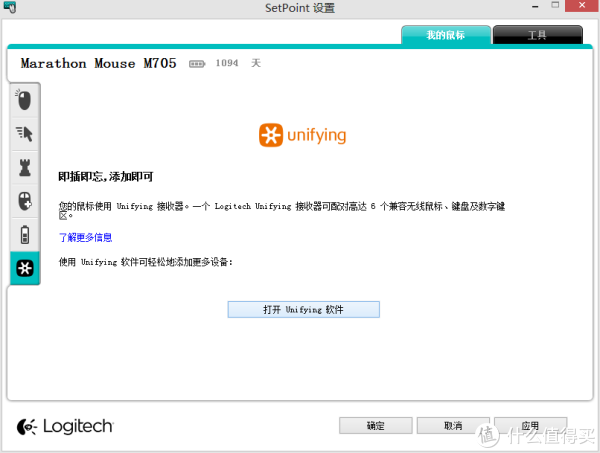Image resolution: width=600 pixels, height=453 pixels.
Task: Click the orange unifying logo
Action: coord(302,135)
